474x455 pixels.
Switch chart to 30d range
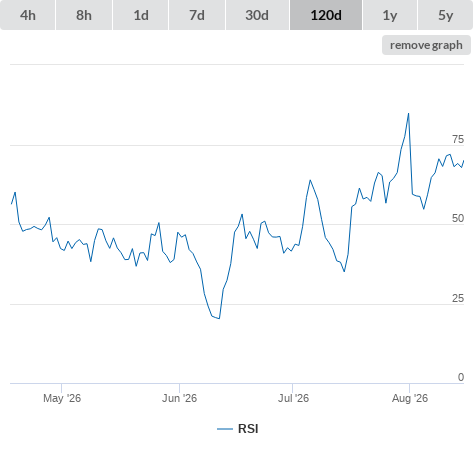(x=257, y=15)
